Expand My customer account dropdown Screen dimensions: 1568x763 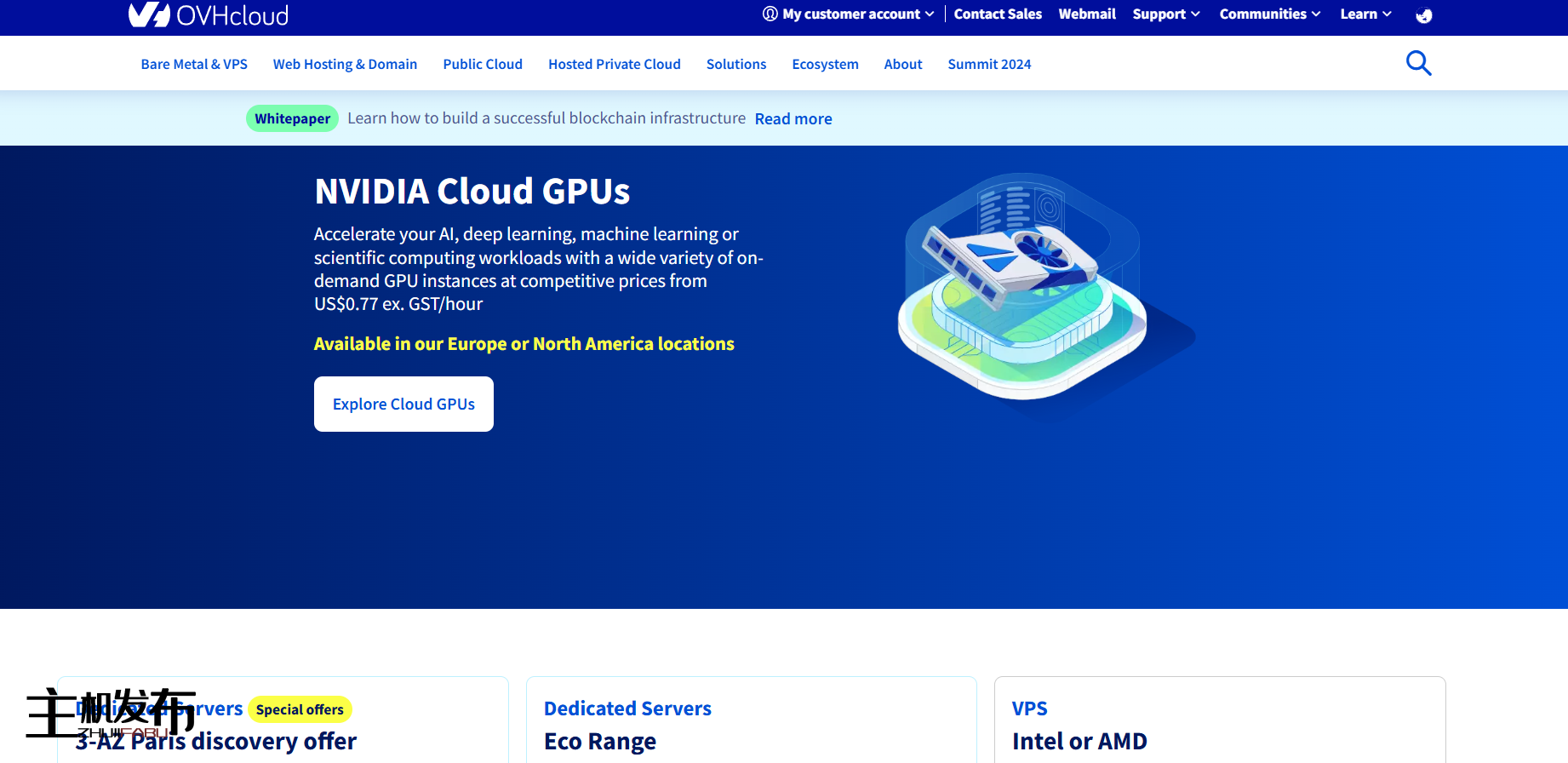point(849,14)
